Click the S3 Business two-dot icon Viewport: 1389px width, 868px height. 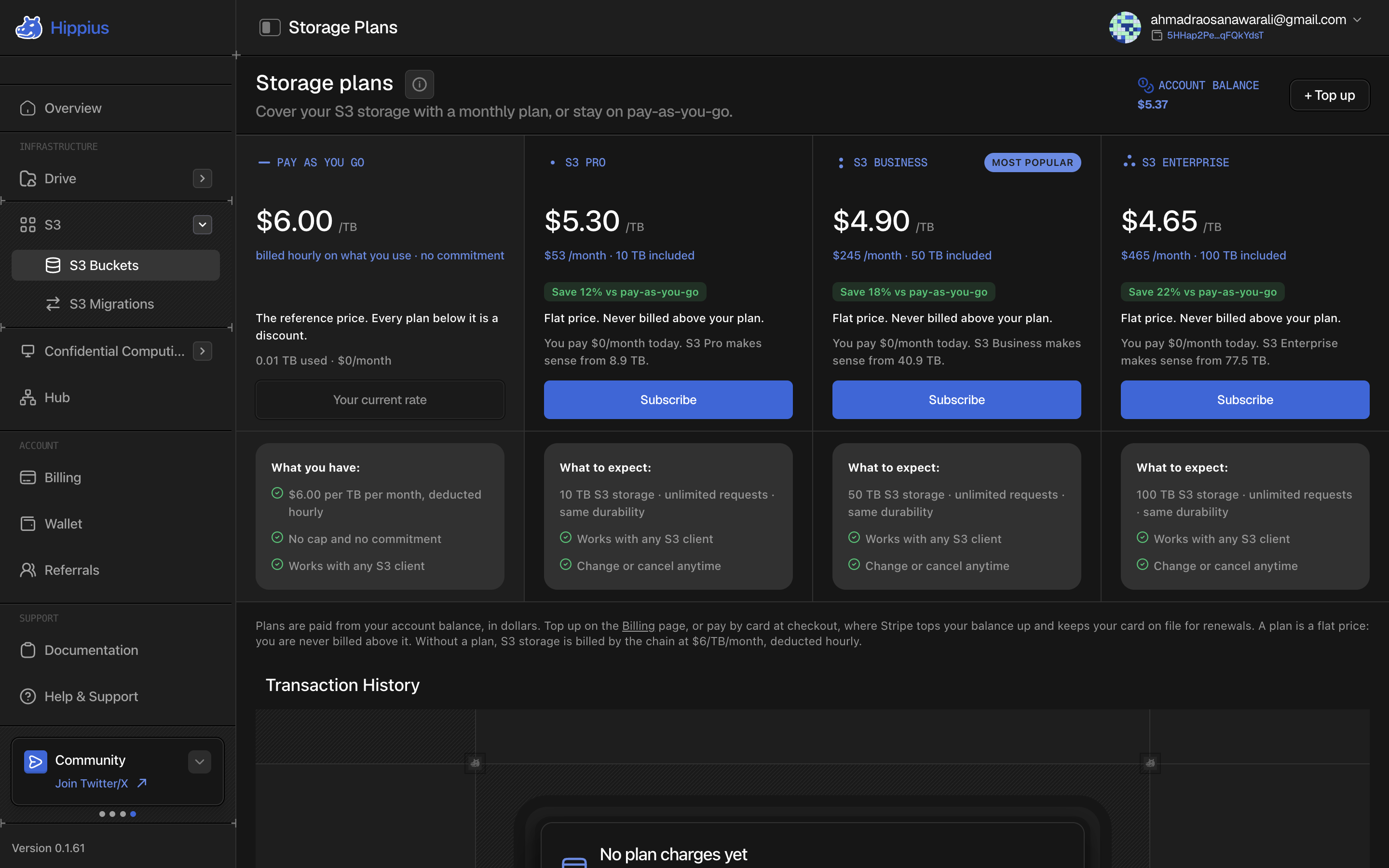[x=841, y=163]
